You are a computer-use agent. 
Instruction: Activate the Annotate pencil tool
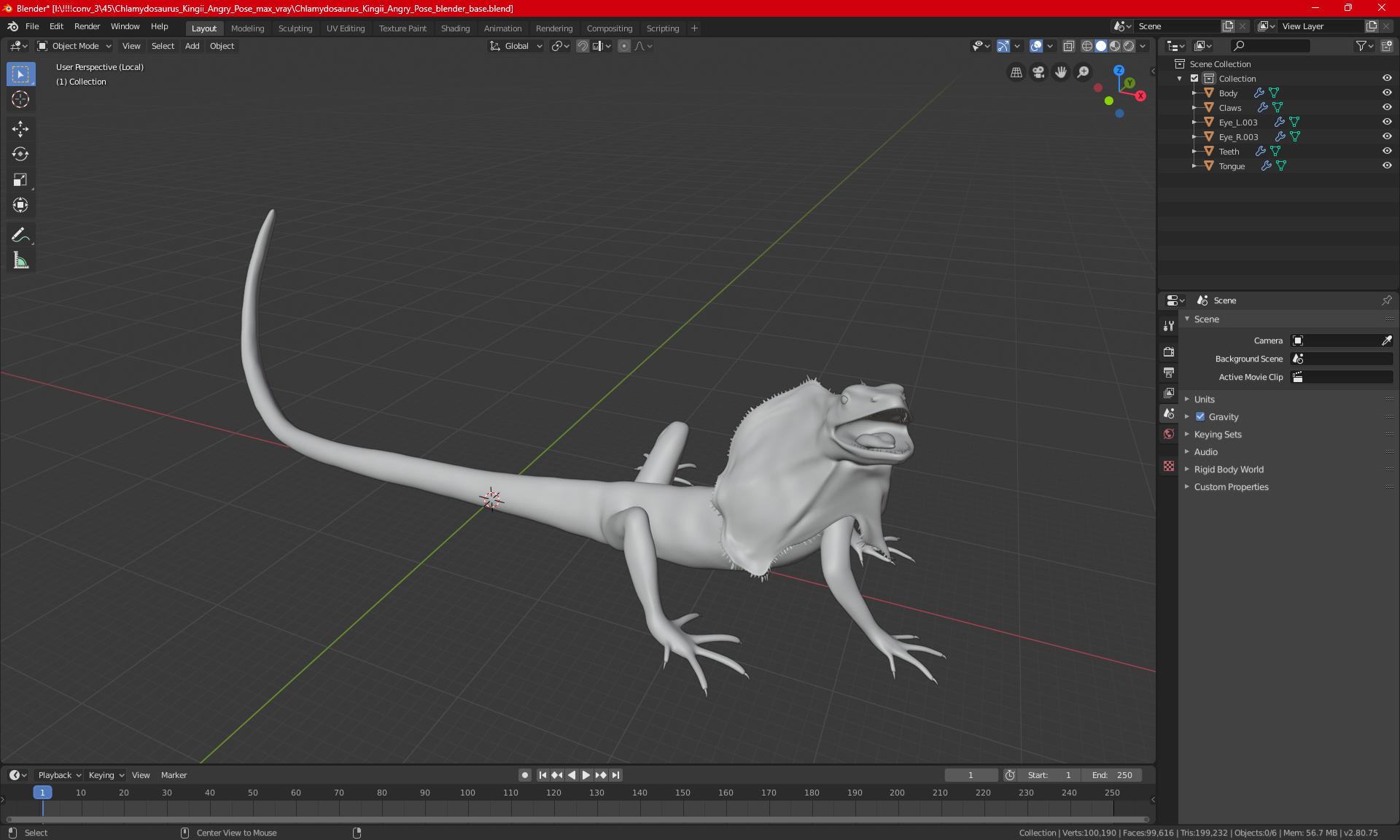[x=20, y=235]
